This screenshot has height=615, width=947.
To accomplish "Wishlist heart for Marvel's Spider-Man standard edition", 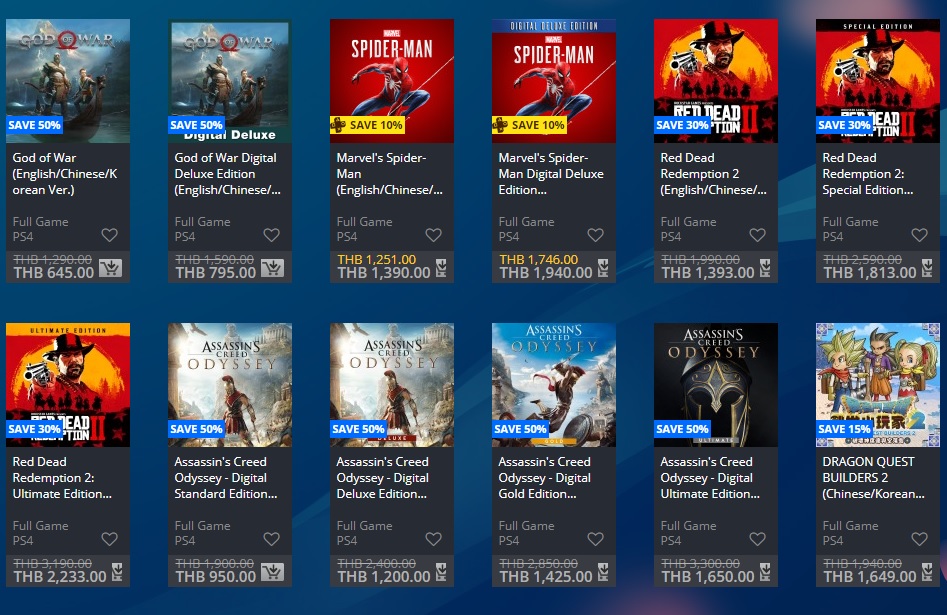I will tap(433, 235).
